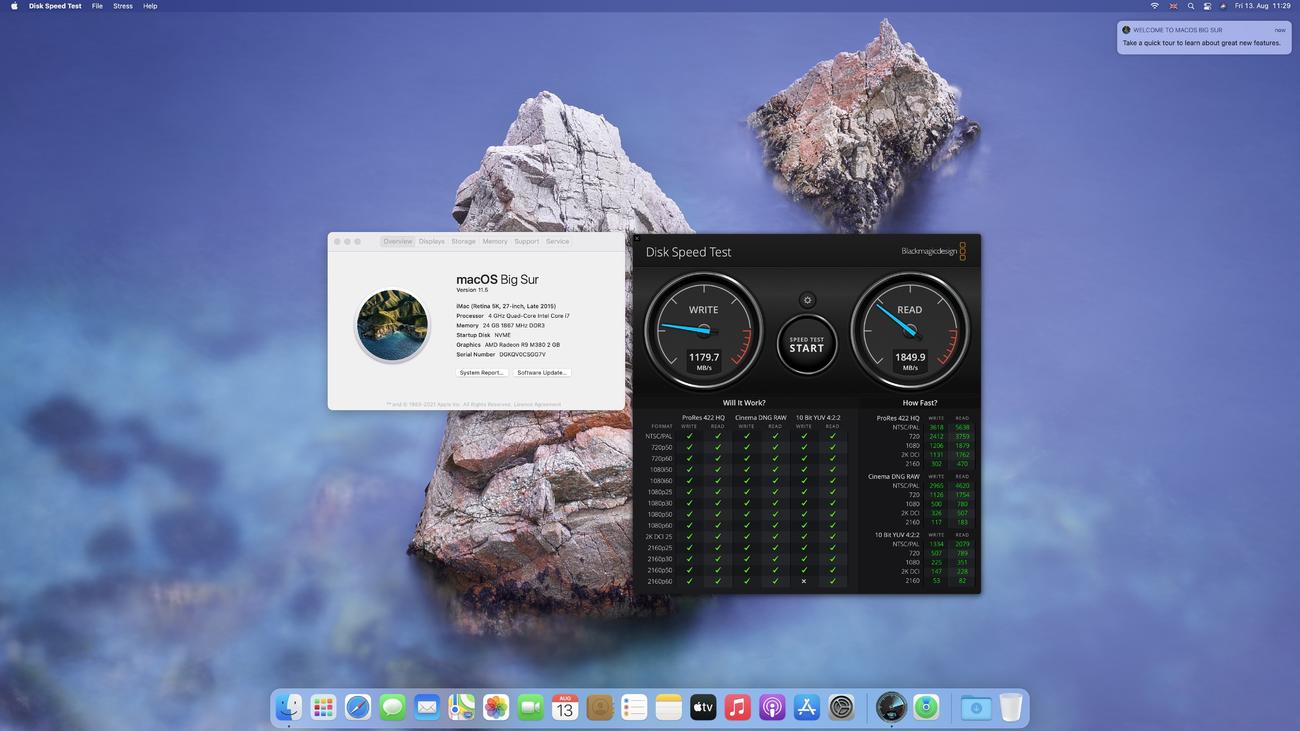Click the READ speed gauge
Screen dimensions: 1300x731
click(909, 331)
